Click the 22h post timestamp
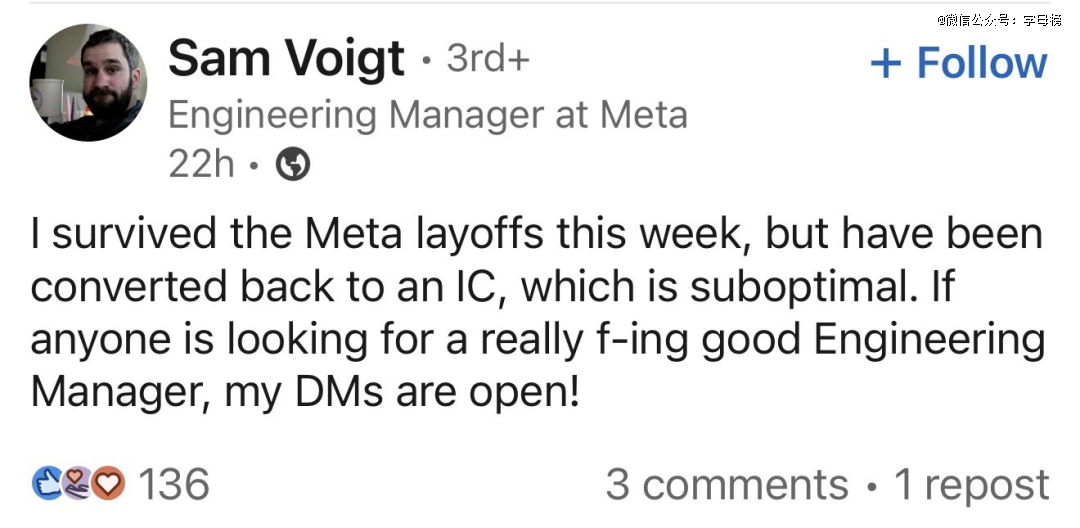 (x=201, y=165)
